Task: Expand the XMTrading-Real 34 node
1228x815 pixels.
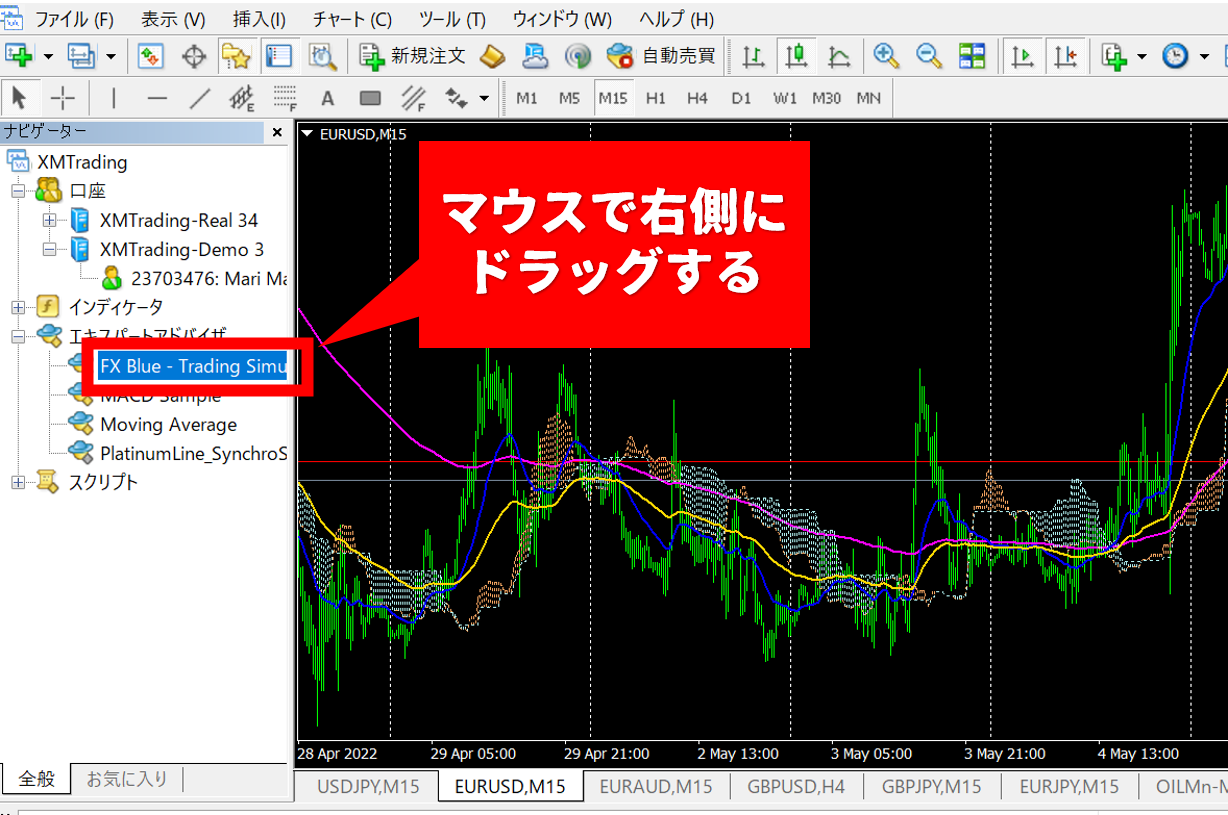Action: [49, 220]
